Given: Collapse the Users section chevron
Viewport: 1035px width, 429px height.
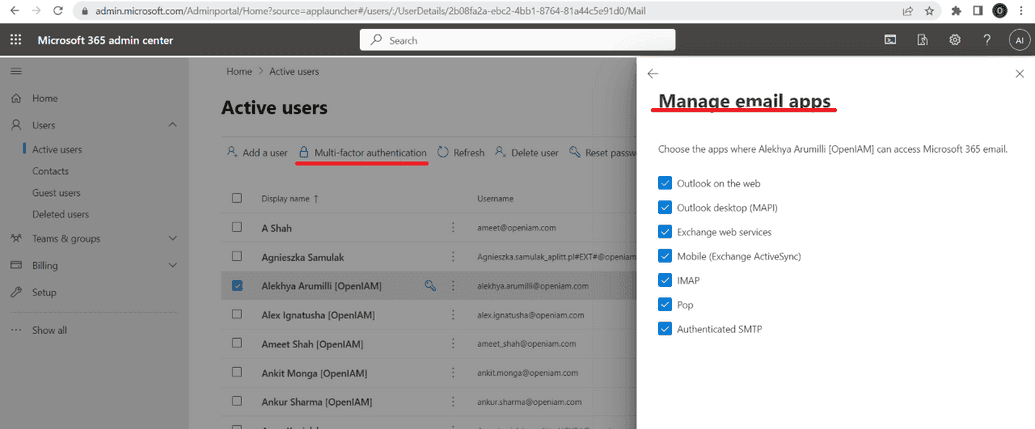Looking at the screenshot, I should [173, 125].
